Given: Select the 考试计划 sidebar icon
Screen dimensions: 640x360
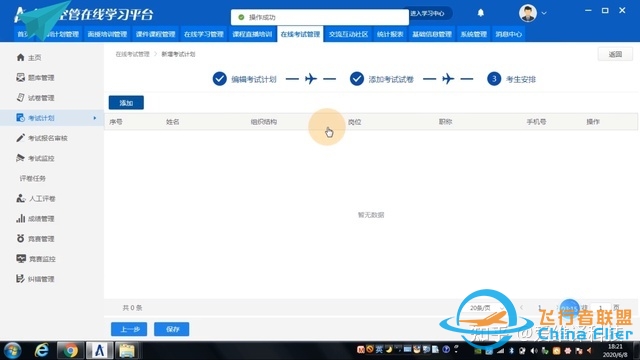Looking at the screenshot, I should pyautogui.click(x=20, y=118).
